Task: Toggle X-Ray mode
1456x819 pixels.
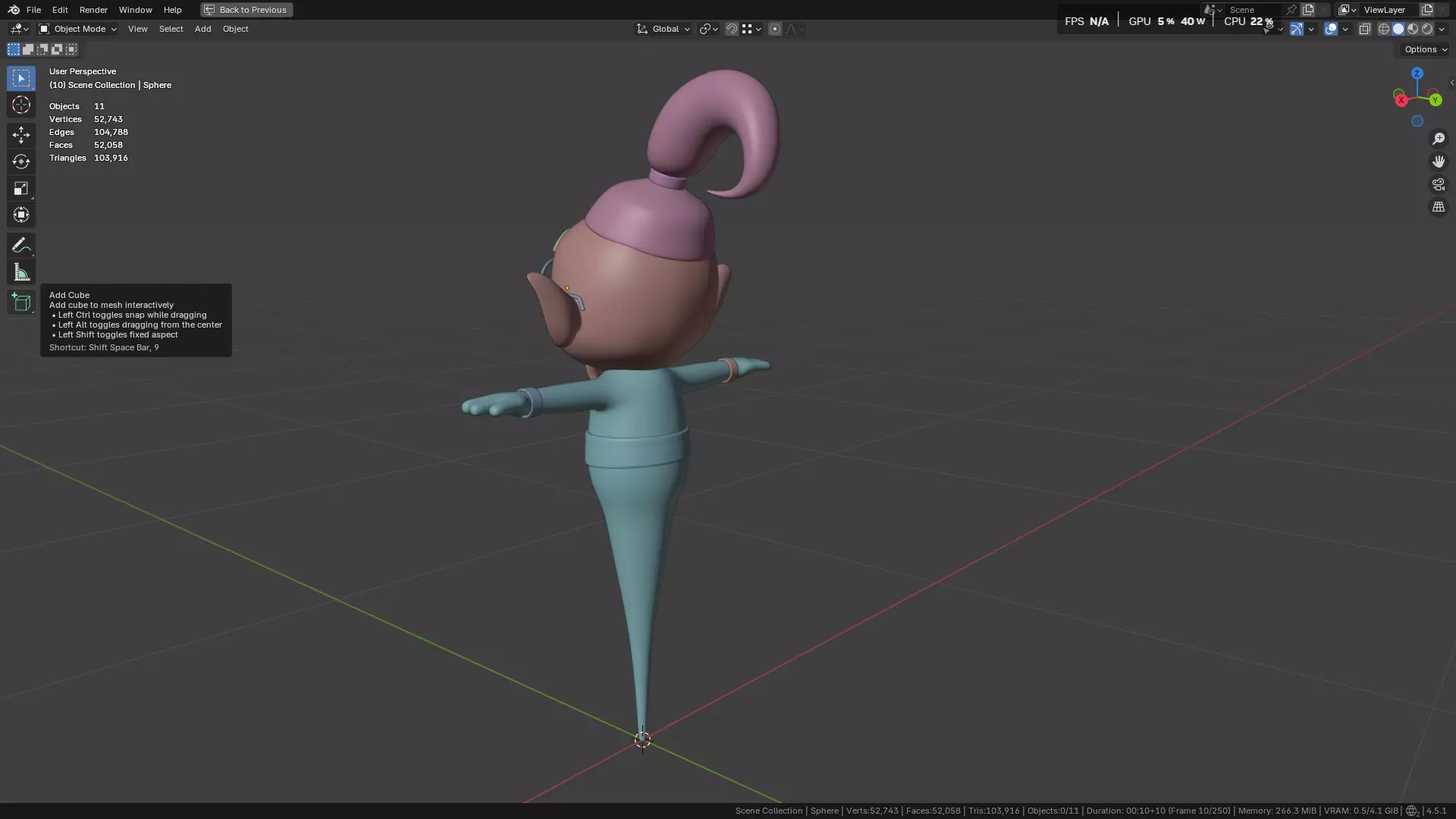Action: coord(1365,29)
